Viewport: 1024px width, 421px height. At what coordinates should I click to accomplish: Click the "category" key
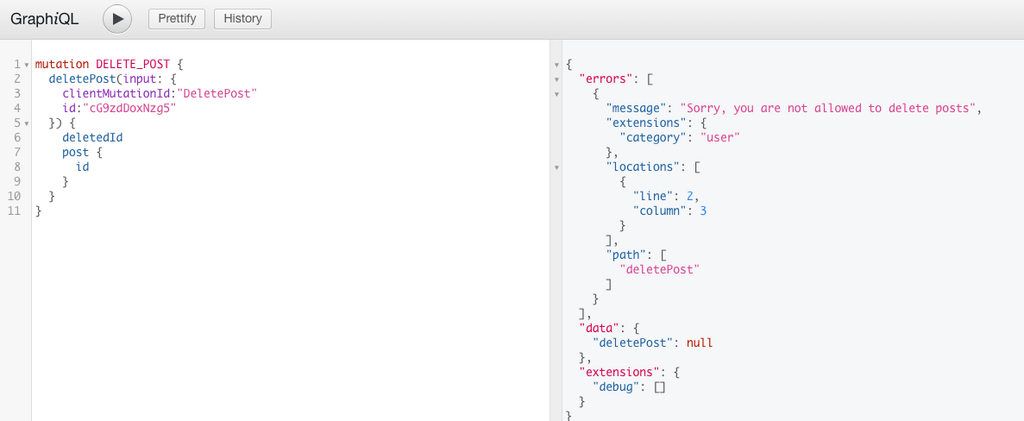pos(654,137)
